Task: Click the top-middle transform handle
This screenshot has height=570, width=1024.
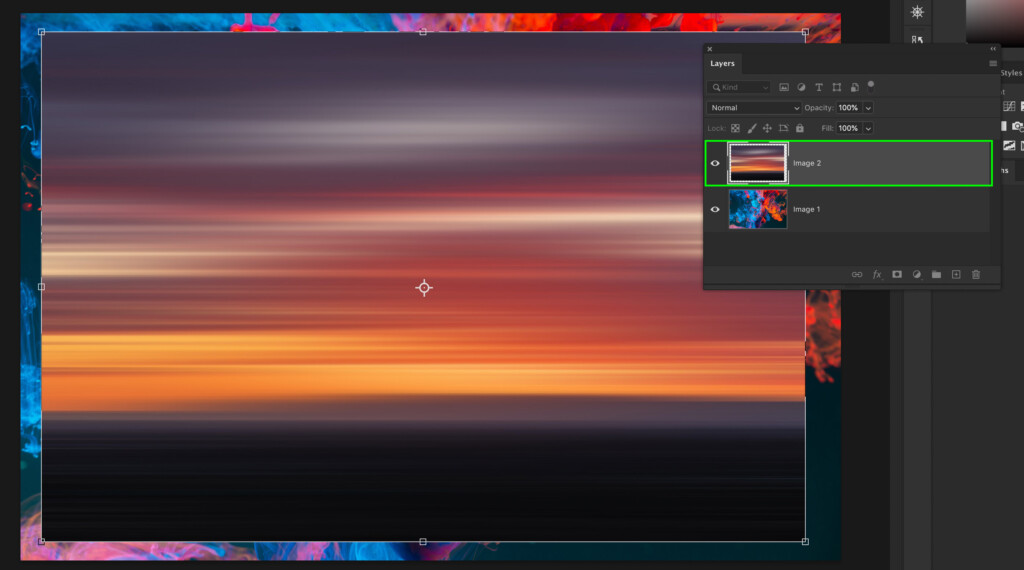Action: click(423, 32)
